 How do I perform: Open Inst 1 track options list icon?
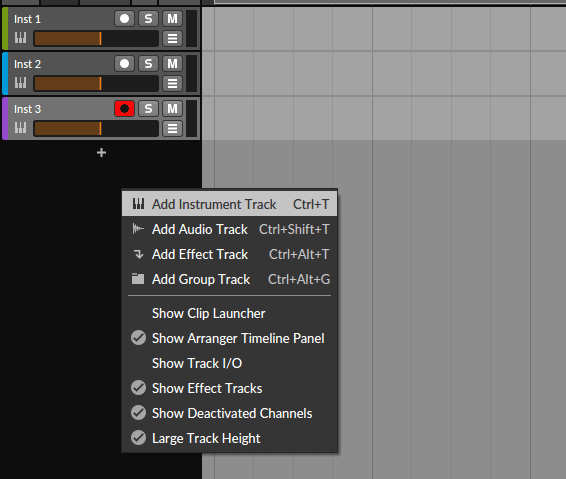(172, 38)
